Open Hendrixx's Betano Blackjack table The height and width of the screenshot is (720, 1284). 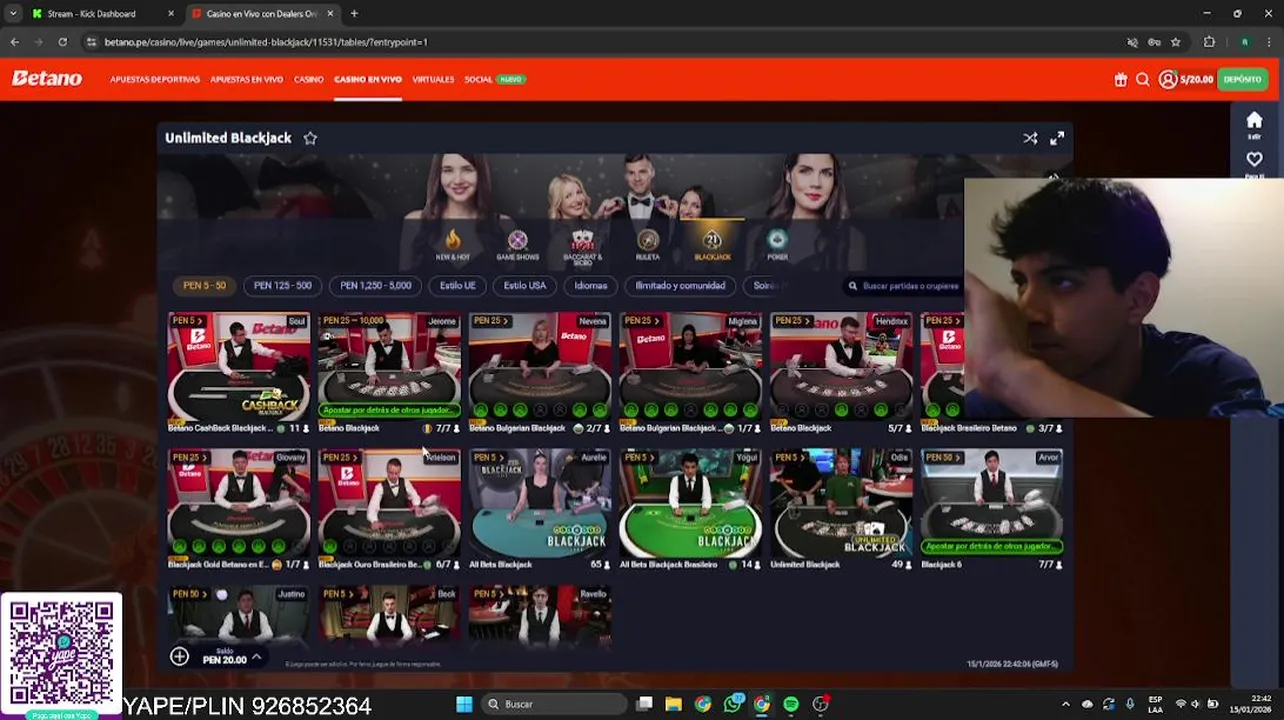pyautogui.click(x=841, y=373)
